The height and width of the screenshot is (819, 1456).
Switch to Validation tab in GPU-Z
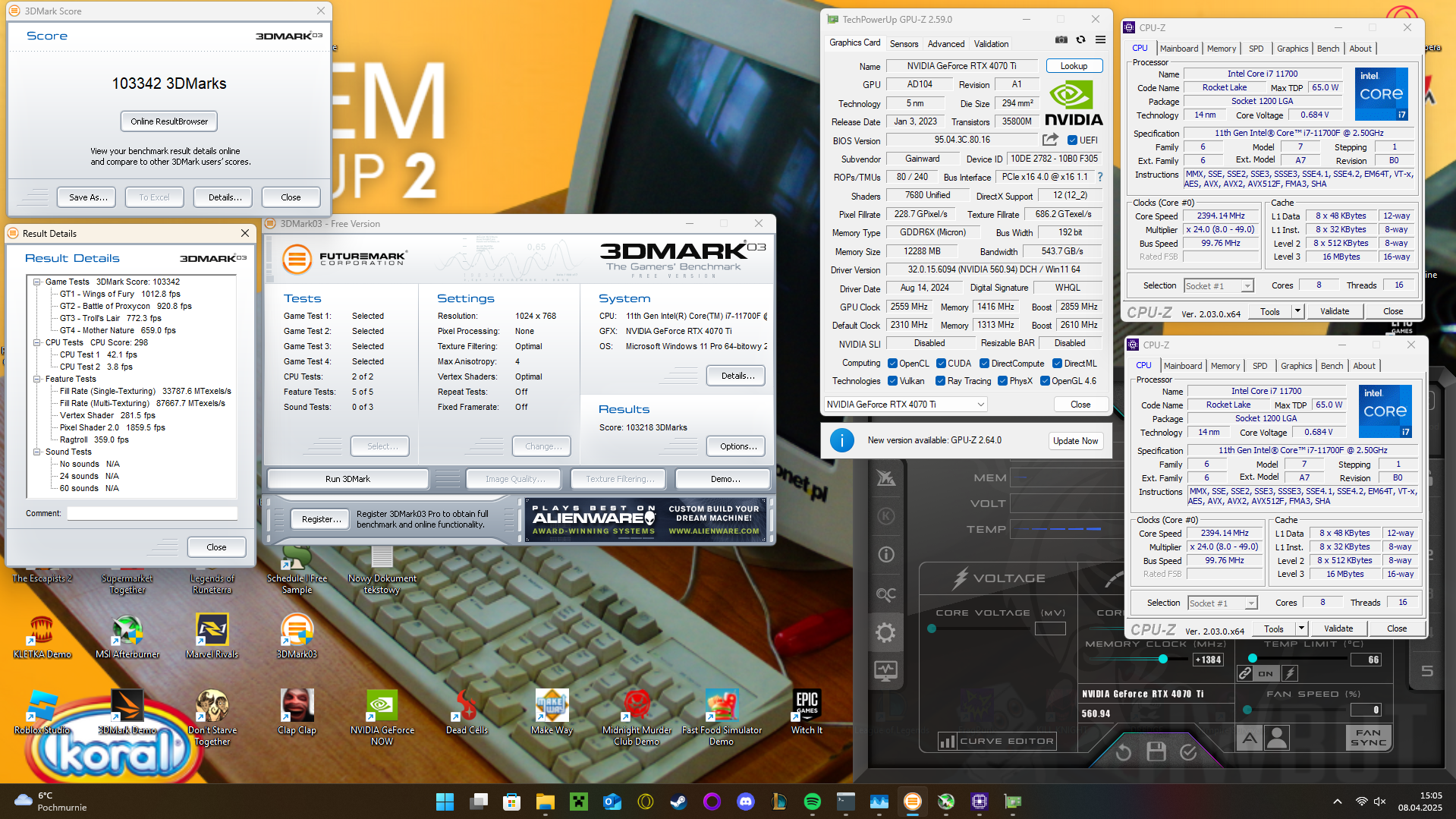pos(991,44)
